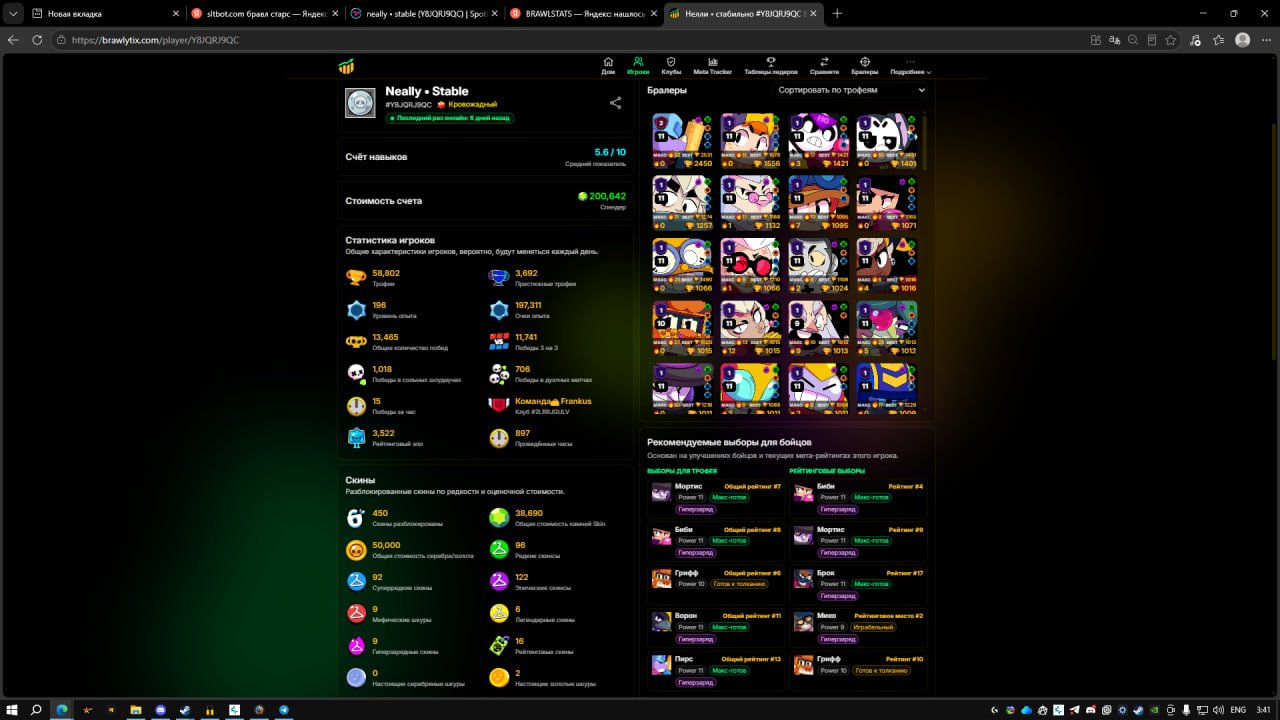Select the brawler card with 1016 trophies
This screenshot has height=720, width=1280.
887,266
